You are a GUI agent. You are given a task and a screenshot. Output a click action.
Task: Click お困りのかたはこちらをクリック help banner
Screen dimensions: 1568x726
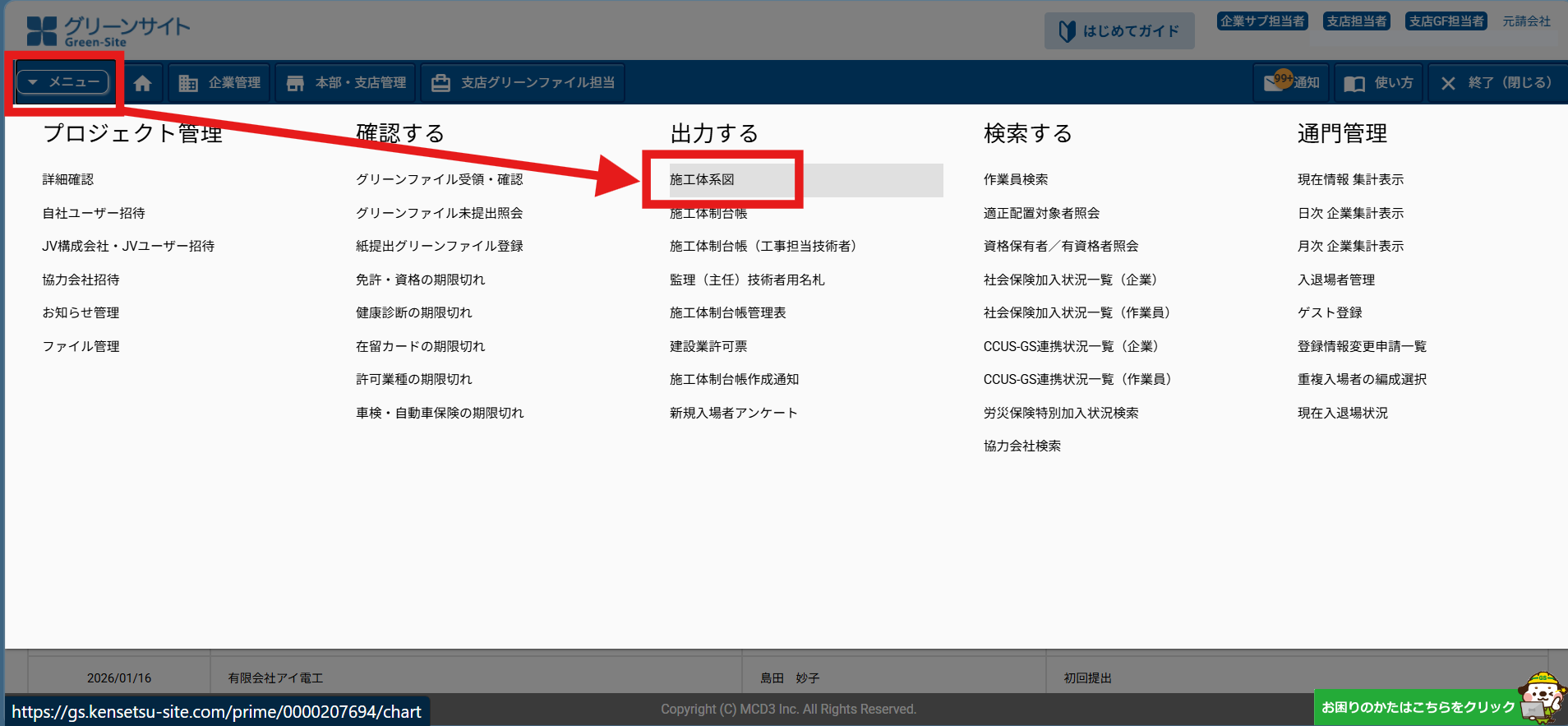1417,707
